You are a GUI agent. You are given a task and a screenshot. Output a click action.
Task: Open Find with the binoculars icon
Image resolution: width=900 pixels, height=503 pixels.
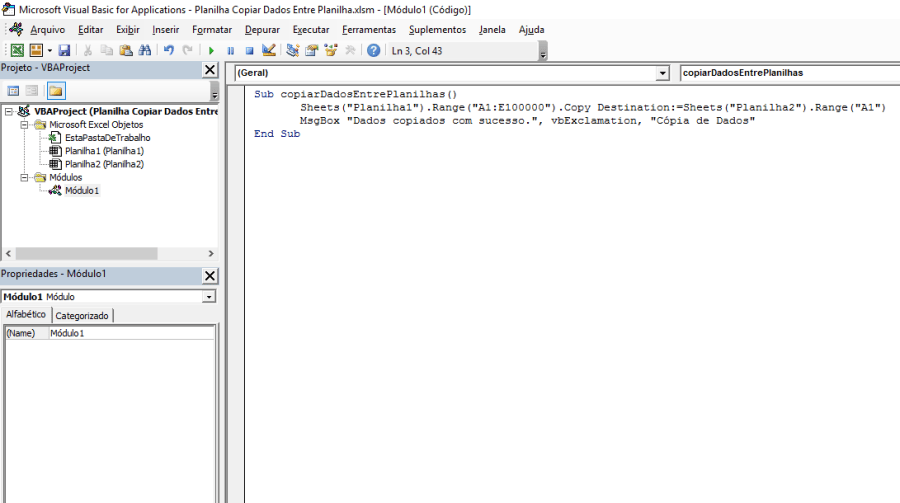(x=145, y=51)
